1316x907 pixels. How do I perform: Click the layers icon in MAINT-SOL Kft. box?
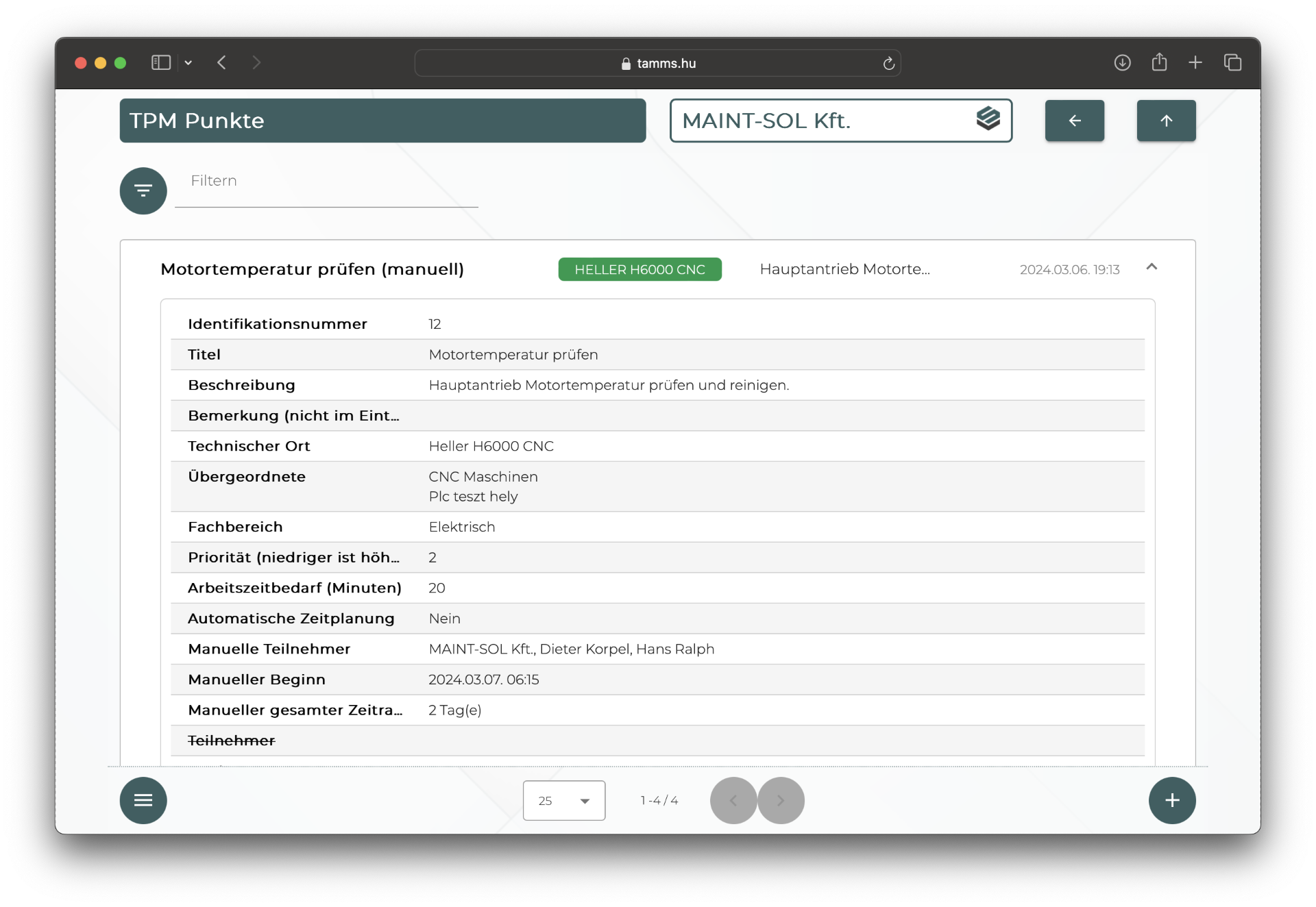click(988, 119)
